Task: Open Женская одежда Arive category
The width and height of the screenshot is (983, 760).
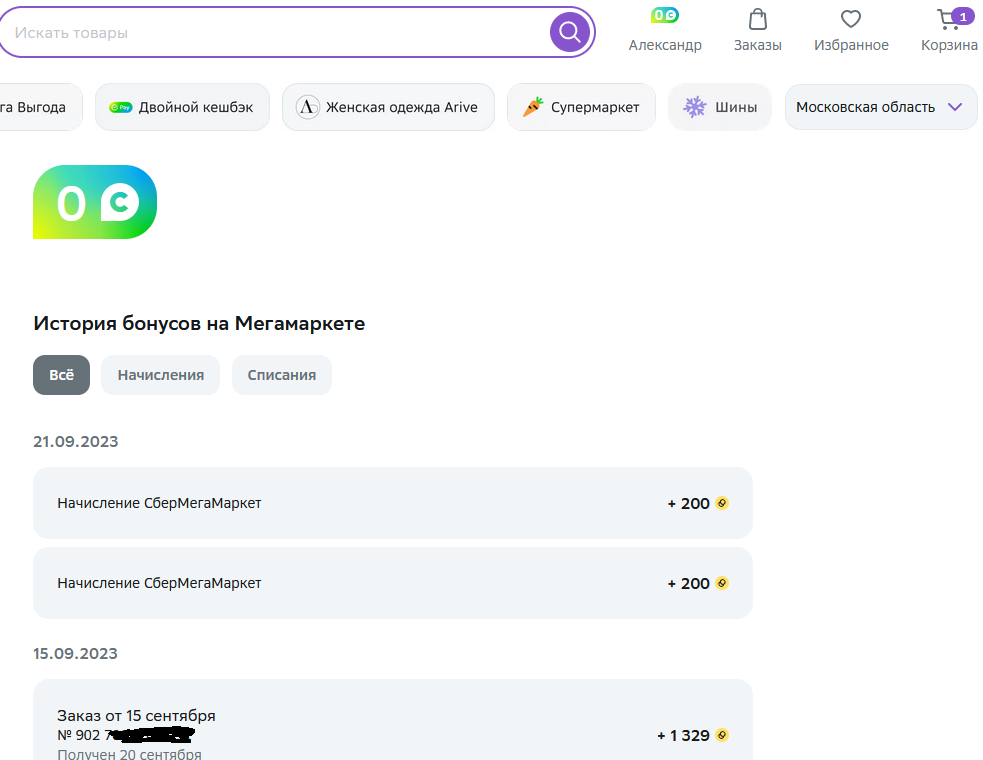Action: point(388,107)
